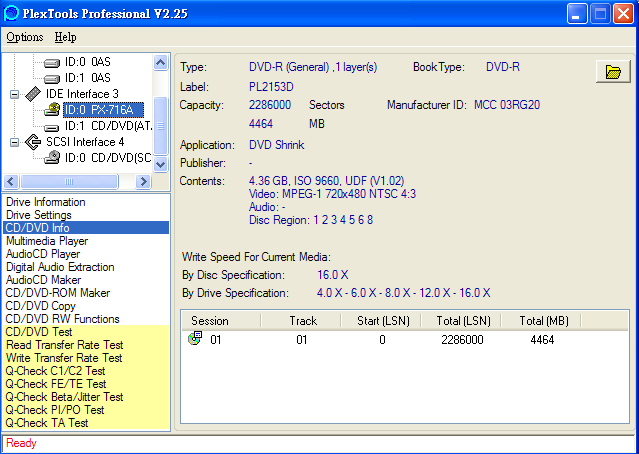Click the tree scroll up arrow

point(161,62)
